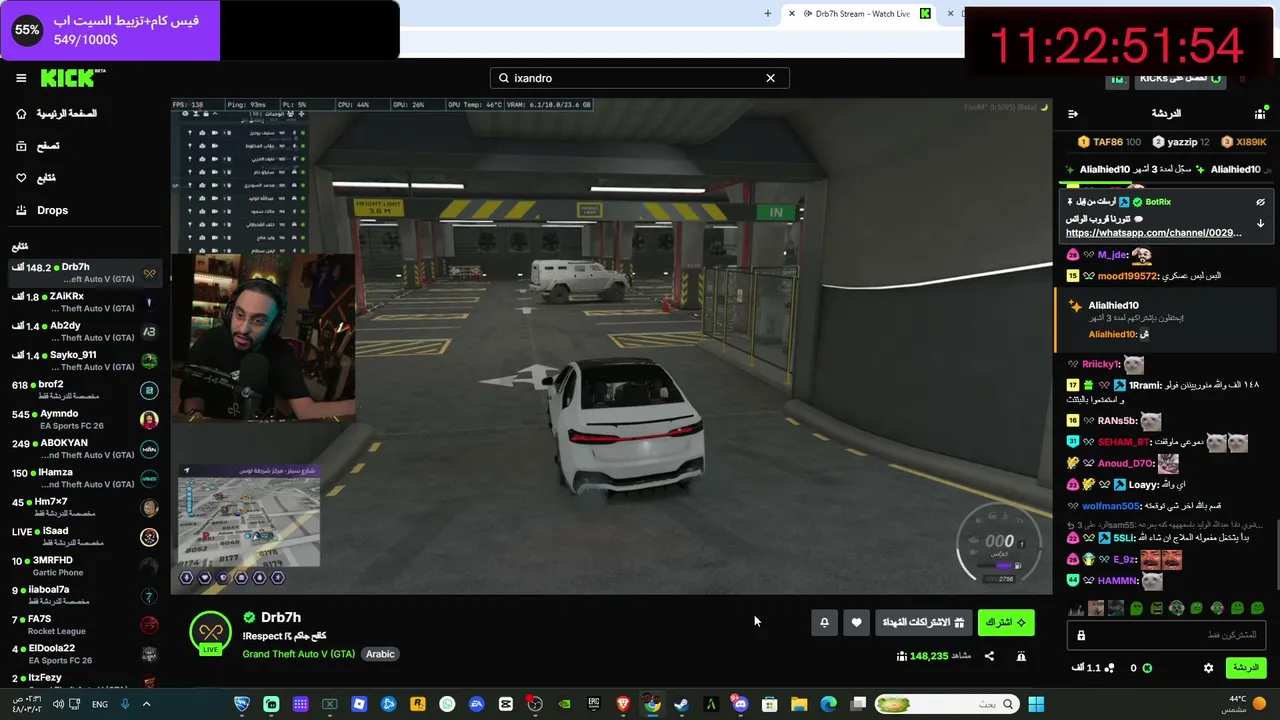Open the ElDoola22 channel in sidebar list
This screenshot has height=720, width=1280.
click(84, 654)
